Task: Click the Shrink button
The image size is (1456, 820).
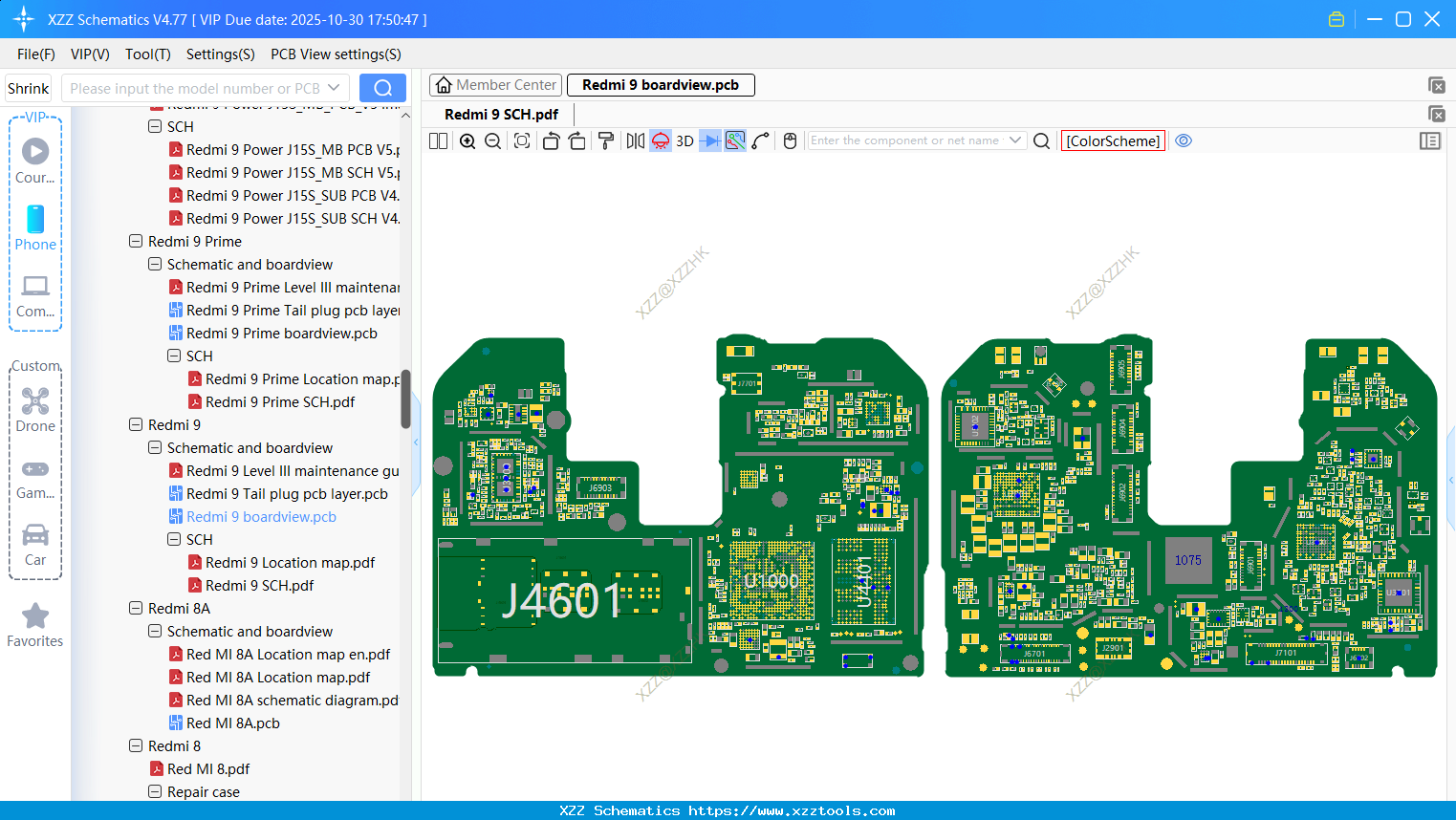Action: click(28, 88)
